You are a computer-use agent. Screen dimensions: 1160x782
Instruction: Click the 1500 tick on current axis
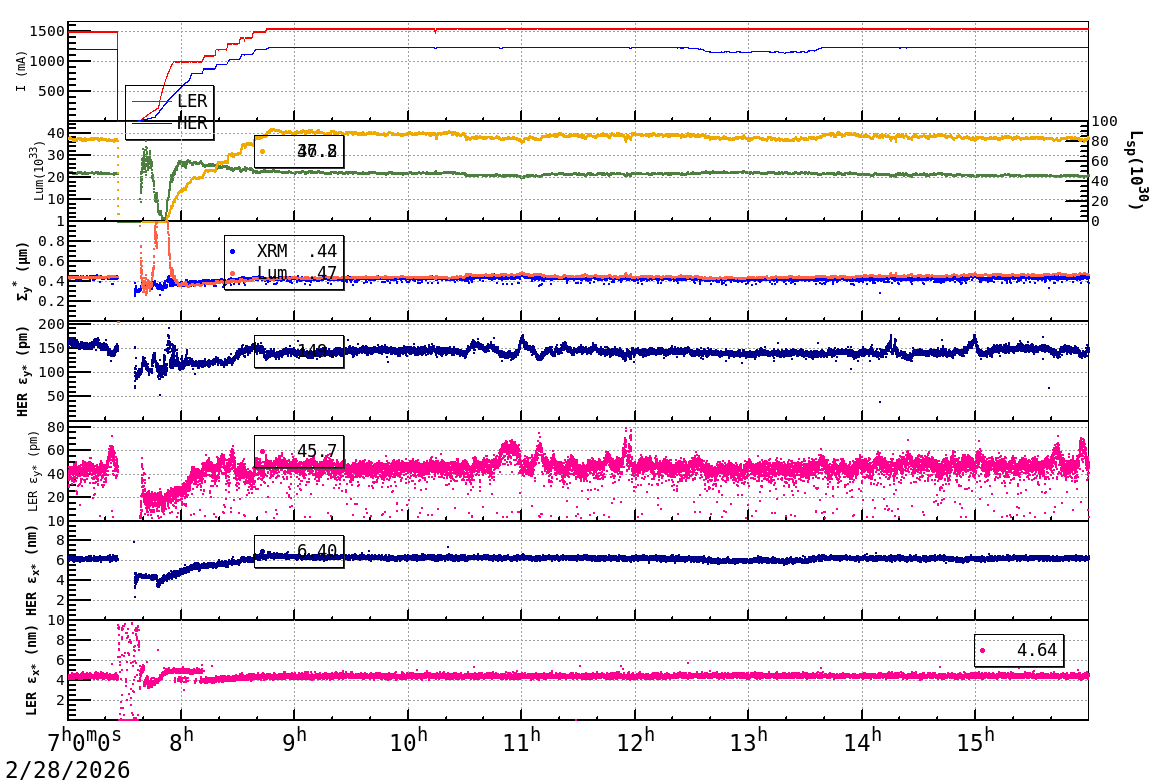pos(47,31)
